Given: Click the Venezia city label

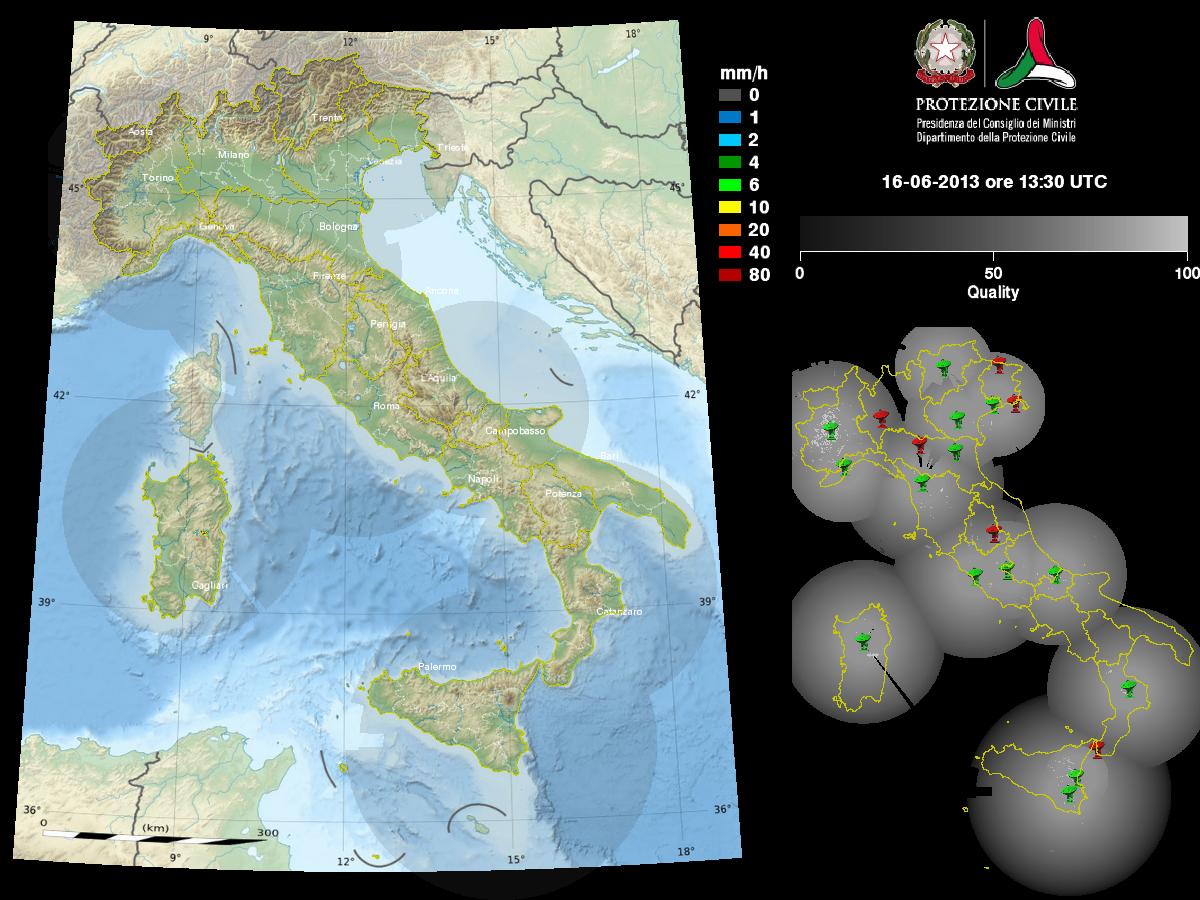Looking at the screenshot, I should 384,162.
